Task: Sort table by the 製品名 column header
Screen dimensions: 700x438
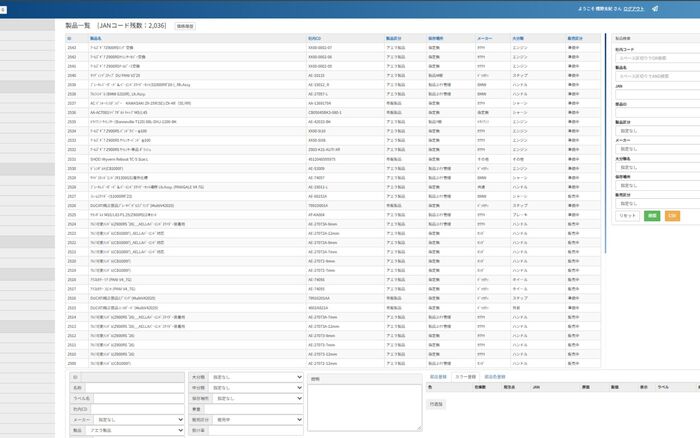Action: pyautogui.click(x=96, y=38)
